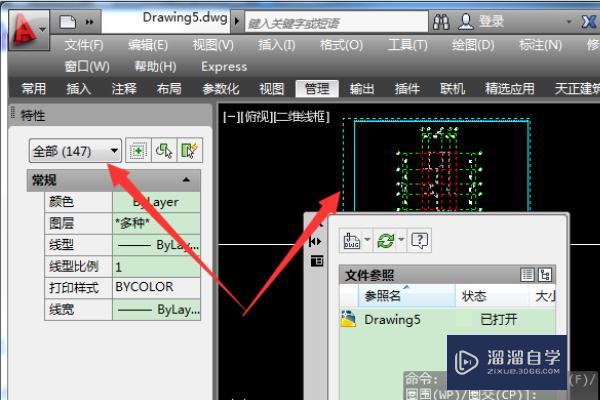Switch to the 精选应用 ribbon tab
600x400 pixels.
pyautogui.click(x=510, y=89)
